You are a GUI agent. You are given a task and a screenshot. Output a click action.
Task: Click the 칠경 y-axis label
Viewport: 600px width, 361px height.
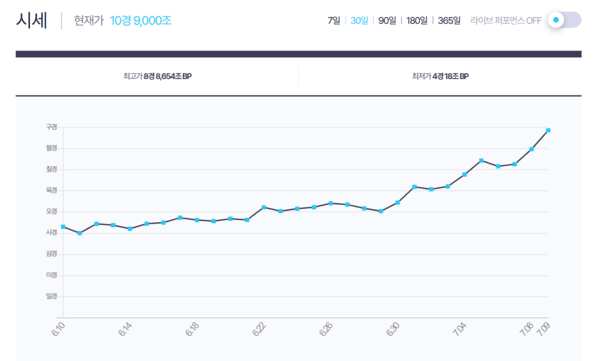click(x=52, y=169)
